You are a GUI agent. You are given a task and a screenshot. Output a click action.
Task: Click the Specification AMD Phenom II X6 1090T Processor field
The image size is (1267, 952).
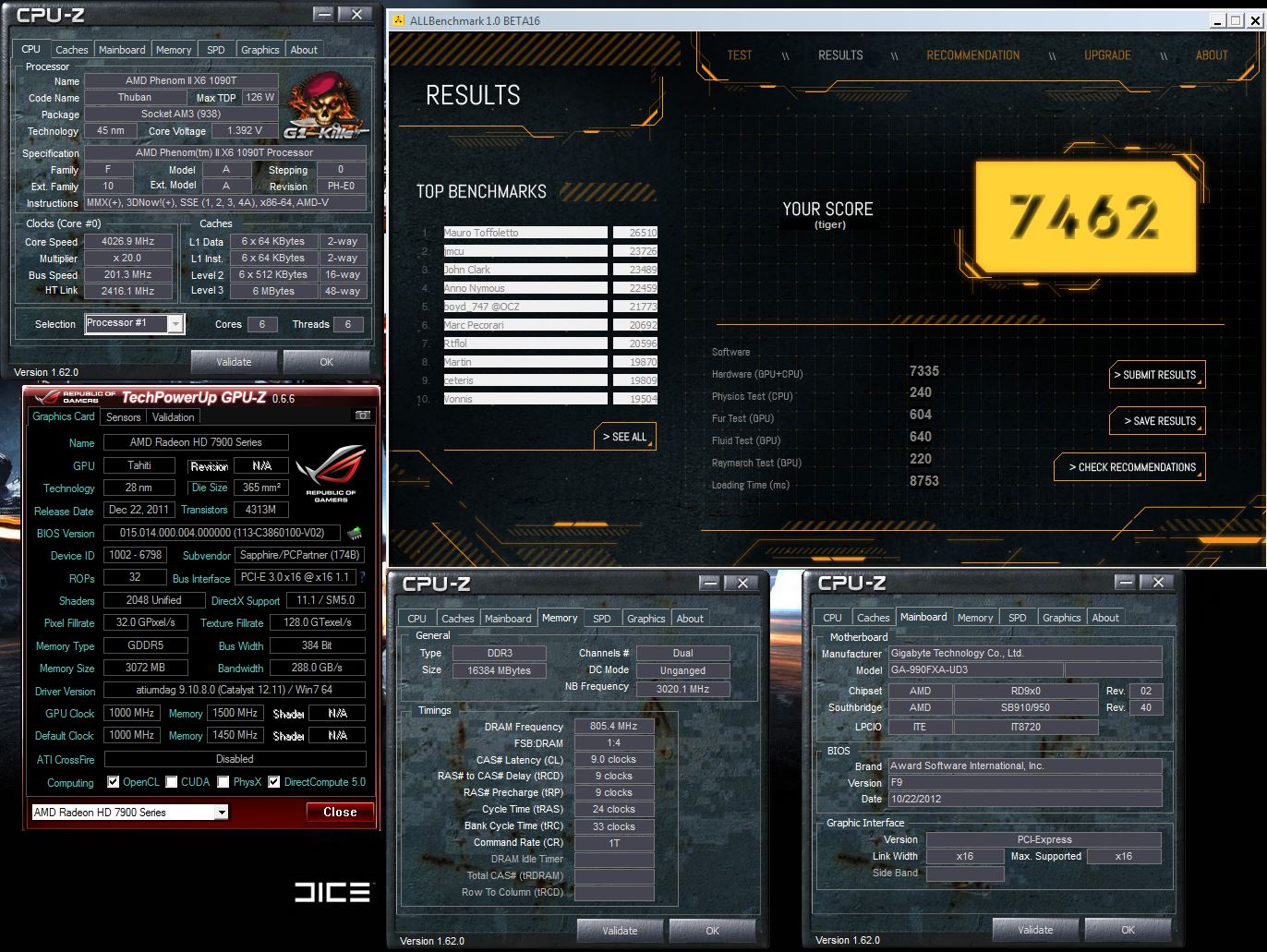point(224,153)
